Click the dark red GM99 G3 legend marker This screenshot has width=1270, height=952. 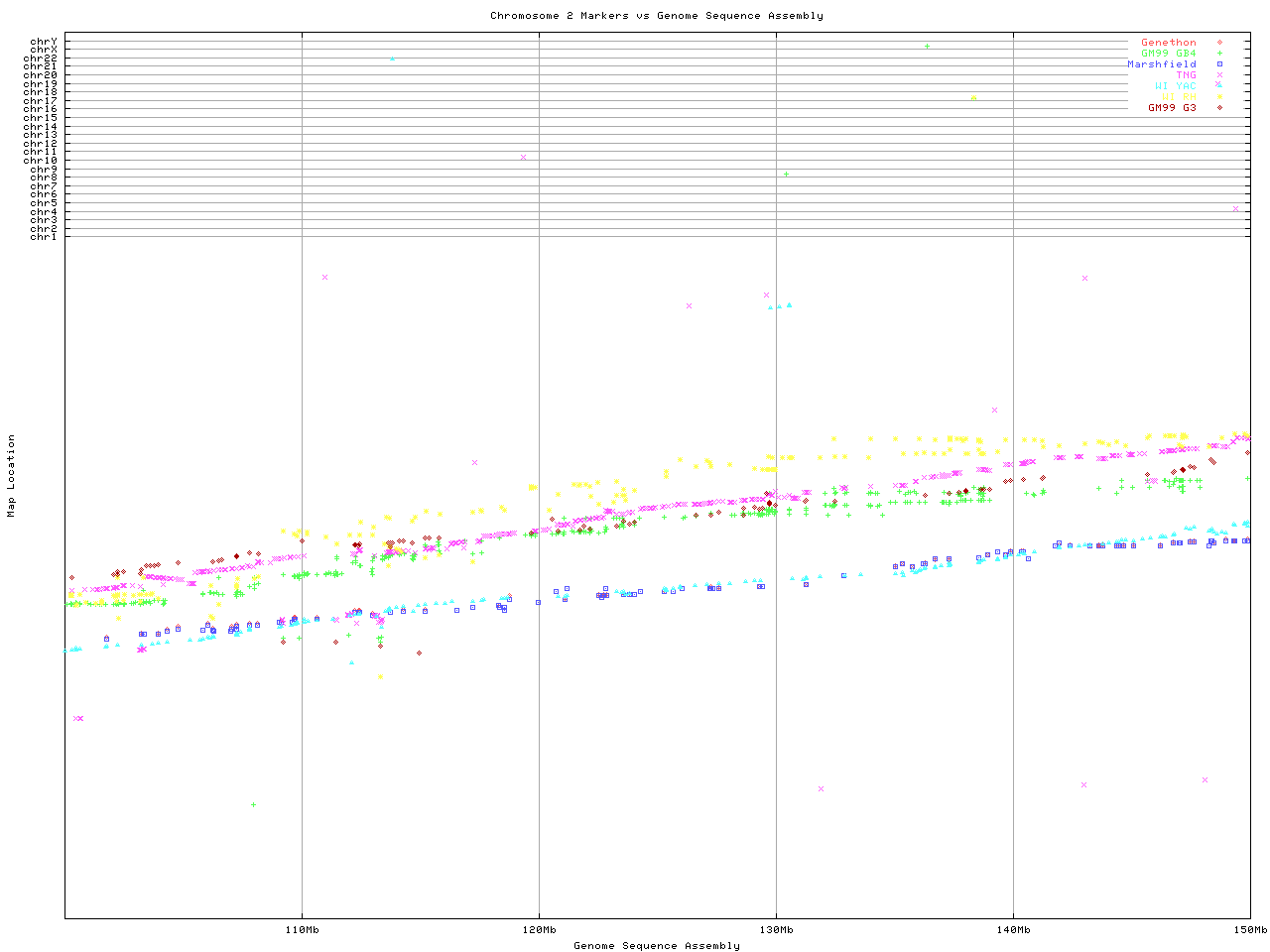(1219, 107)
